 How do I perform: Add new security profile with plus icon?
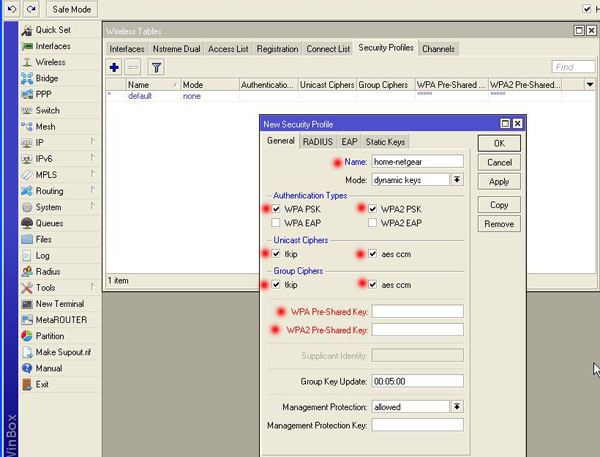tap(114, 68)
